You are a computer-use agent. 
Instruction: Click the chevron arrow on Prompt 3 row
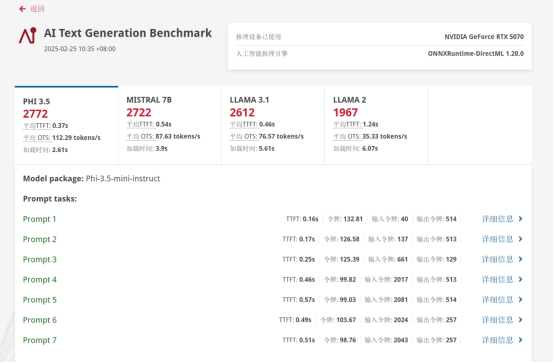(520, 259)
